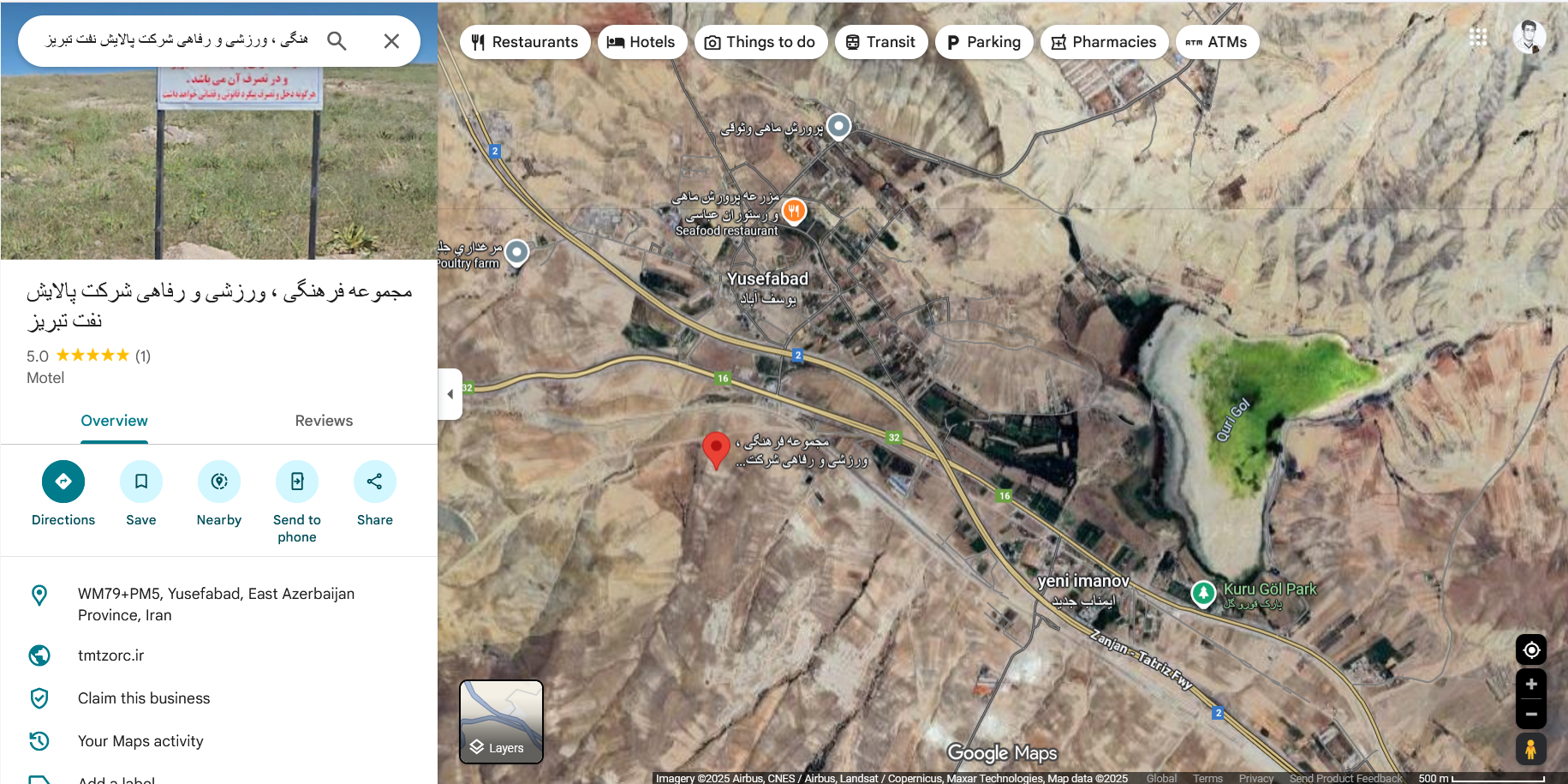1568x784 pixels.
Task: Select the Overview tab
Action: click(114, 421)
